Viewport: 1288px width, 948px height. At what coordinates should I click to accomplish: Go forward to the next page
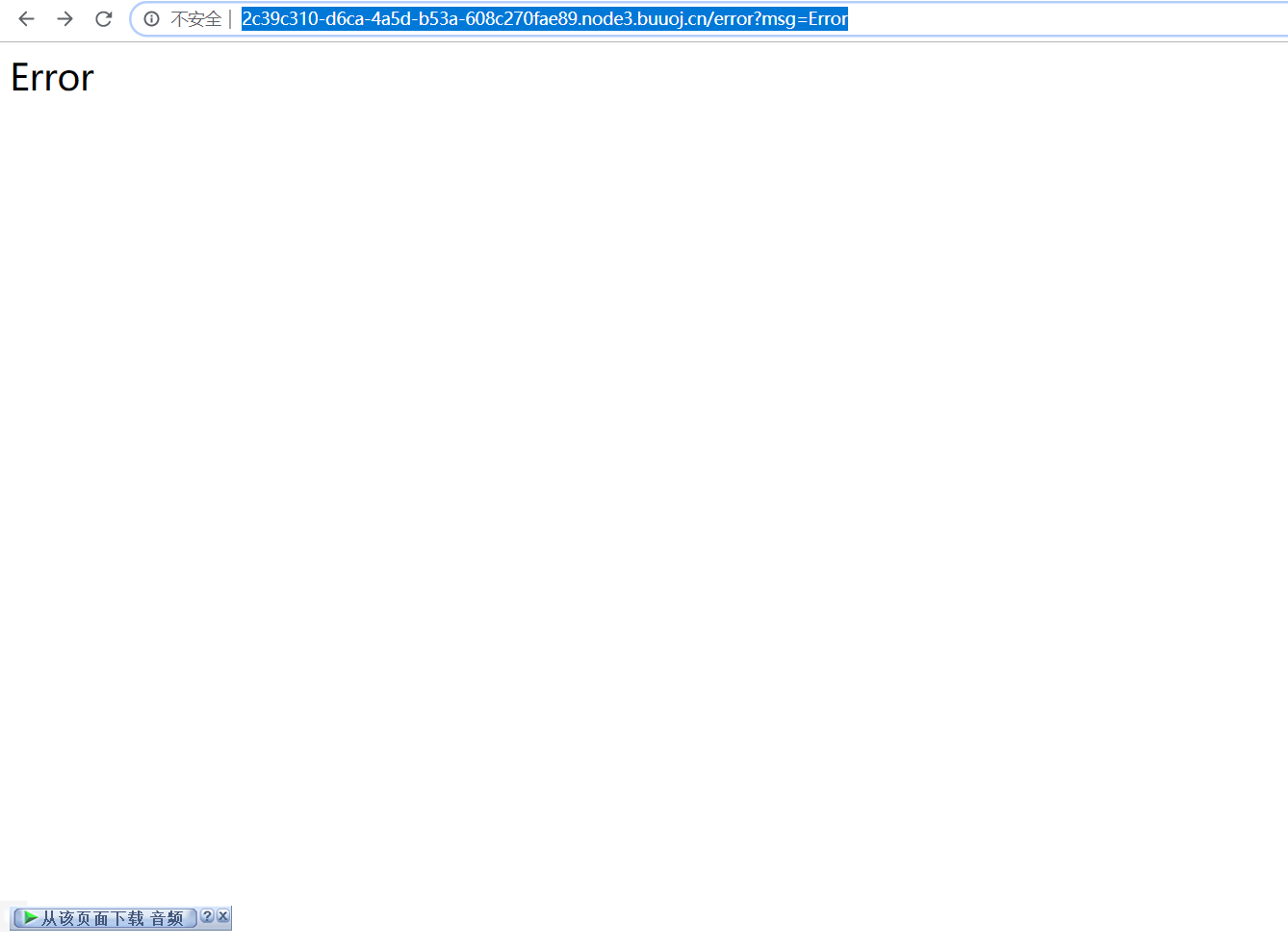coord(64,19)
